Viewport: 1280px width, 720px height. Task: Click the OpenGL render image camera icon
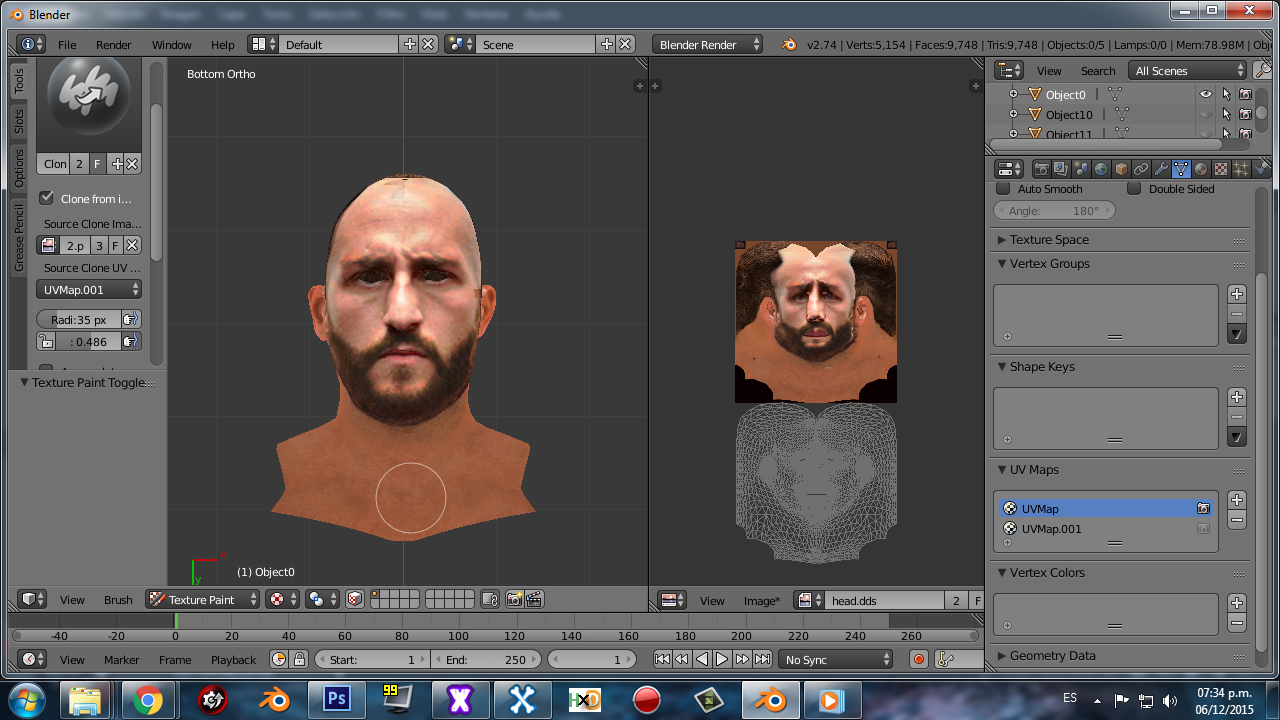click(515, 599)
